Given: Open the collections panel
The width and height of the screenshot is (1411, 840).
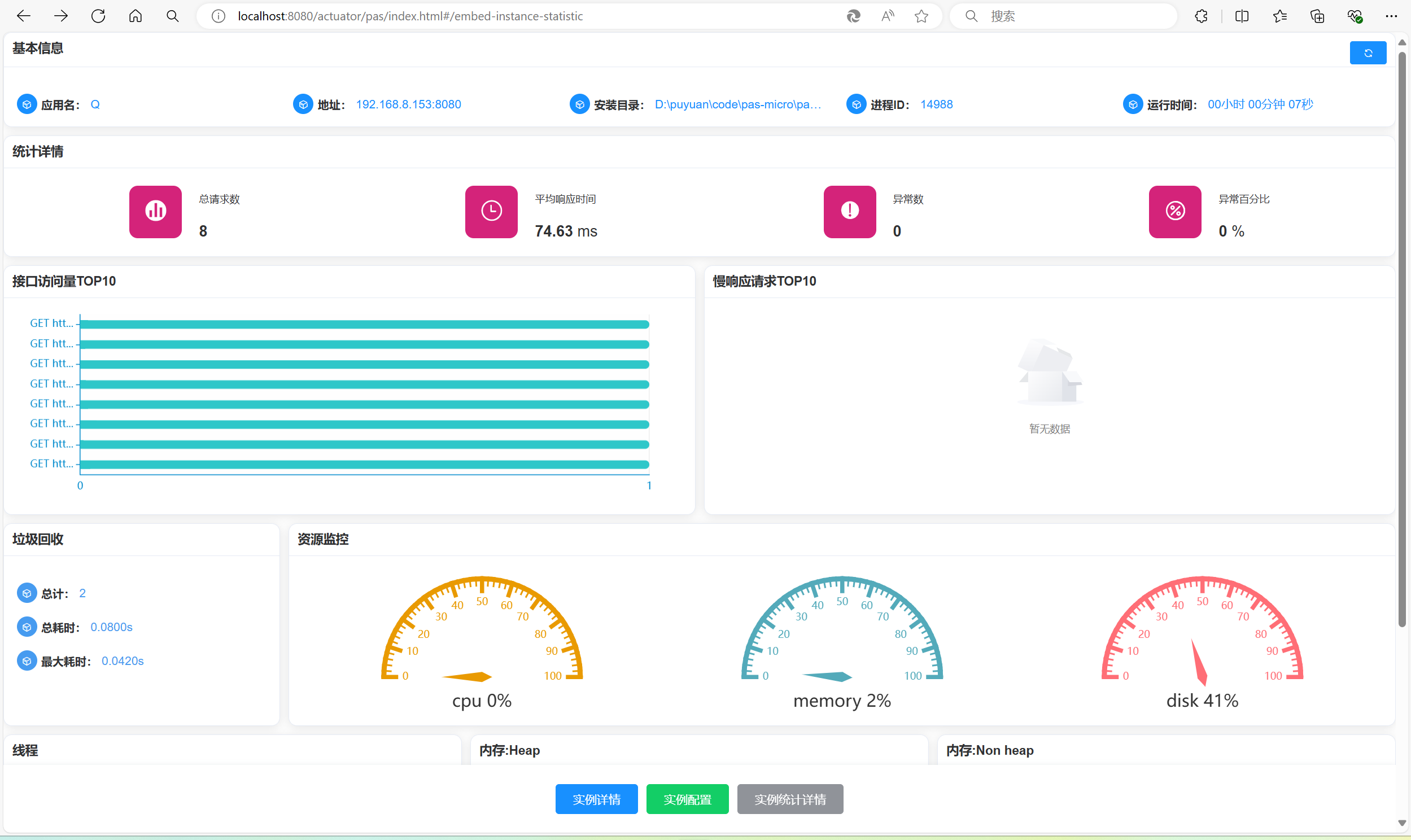Looking at the screenshot, I should pos(1317,16).
